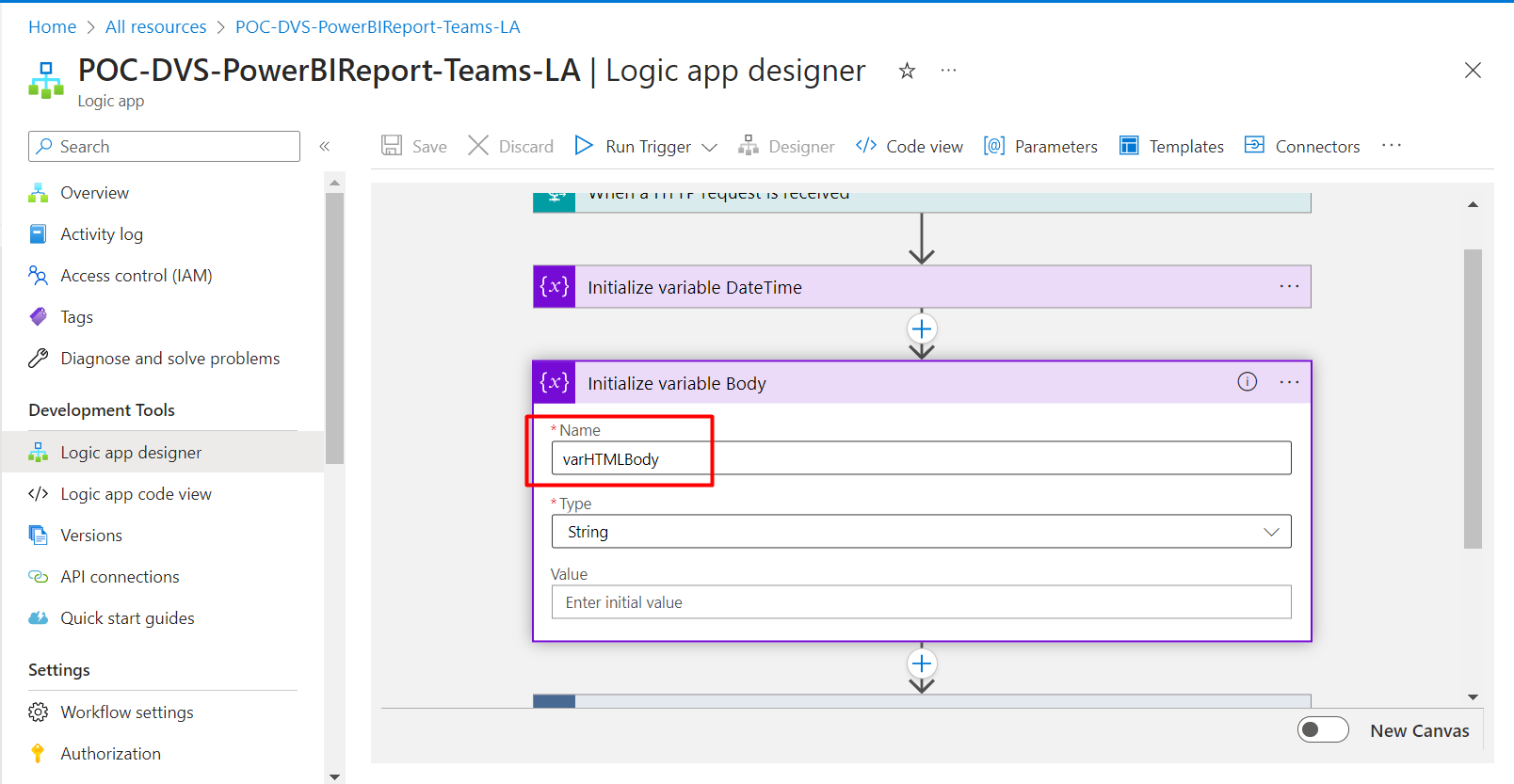Click the Access control people icon

(38, 276)
